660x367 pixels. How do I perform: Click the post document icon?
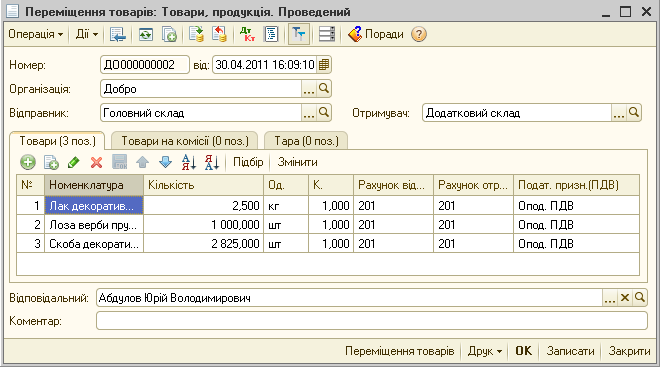(x=196, y=34)
